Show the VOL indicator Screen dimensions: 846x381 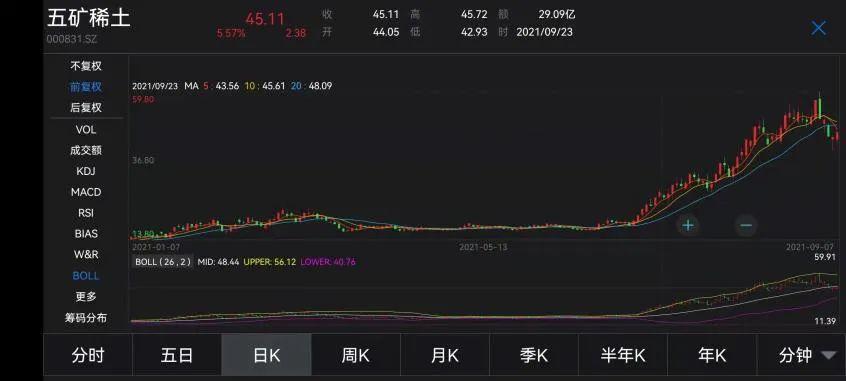[86, 130]
